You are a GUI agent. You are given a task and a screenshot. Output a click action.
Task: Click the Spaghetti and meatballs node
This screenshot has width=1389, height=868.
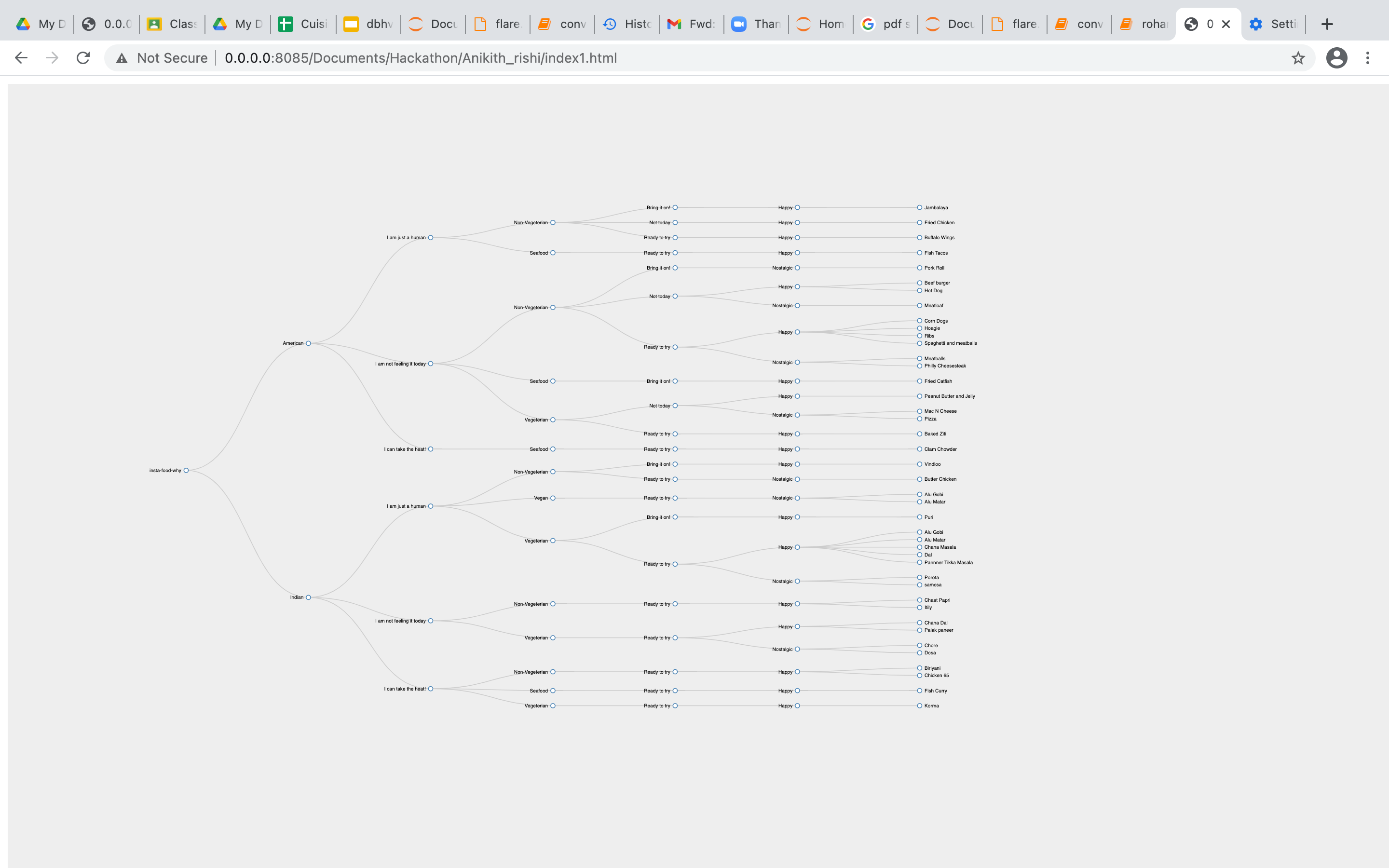tap(920, 343)
